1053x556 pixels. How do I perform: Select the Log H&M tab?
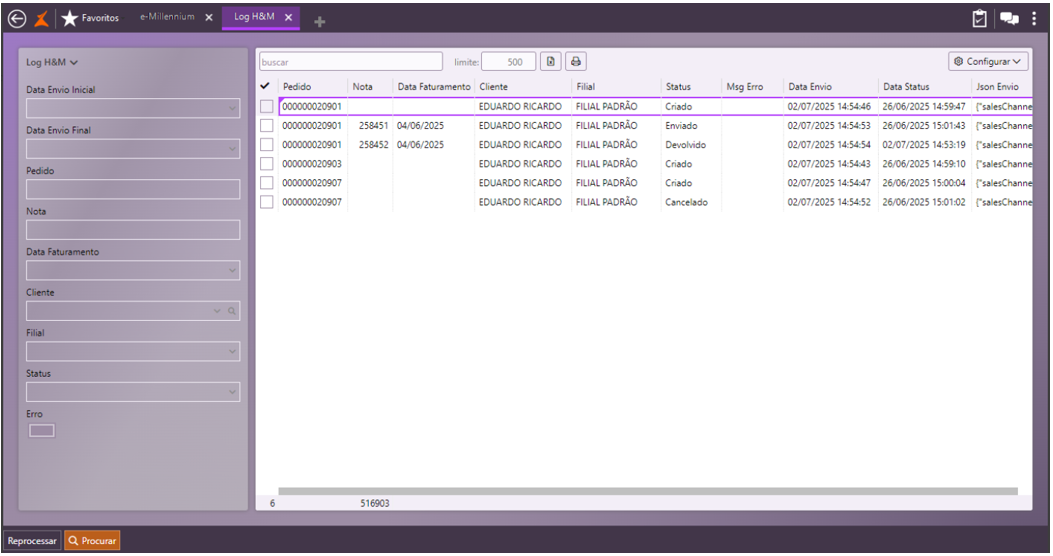pos(254,17)
